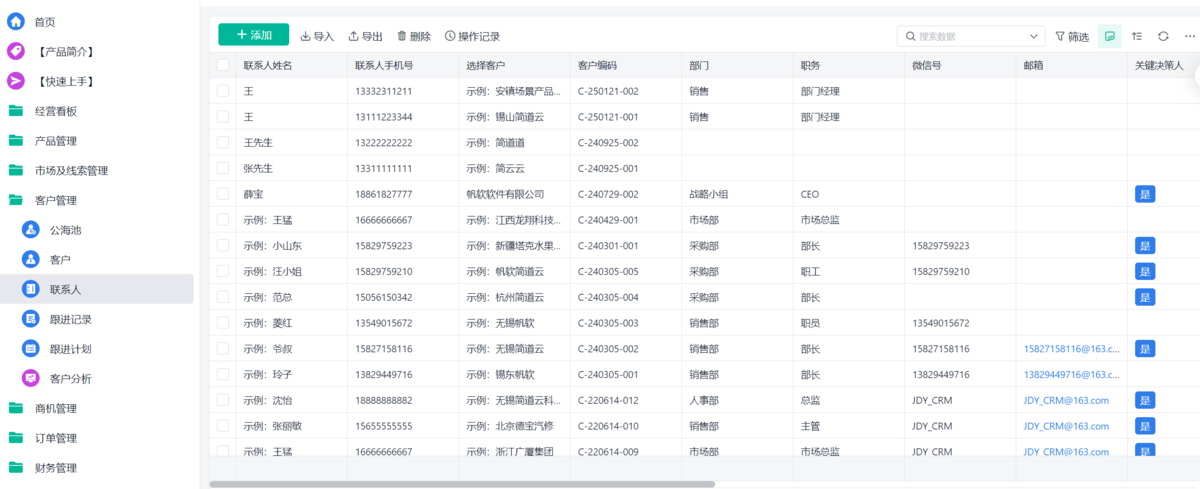Click the table's horizontal scrollbar
Screen dimensions: 1200x489
[462, 484]
